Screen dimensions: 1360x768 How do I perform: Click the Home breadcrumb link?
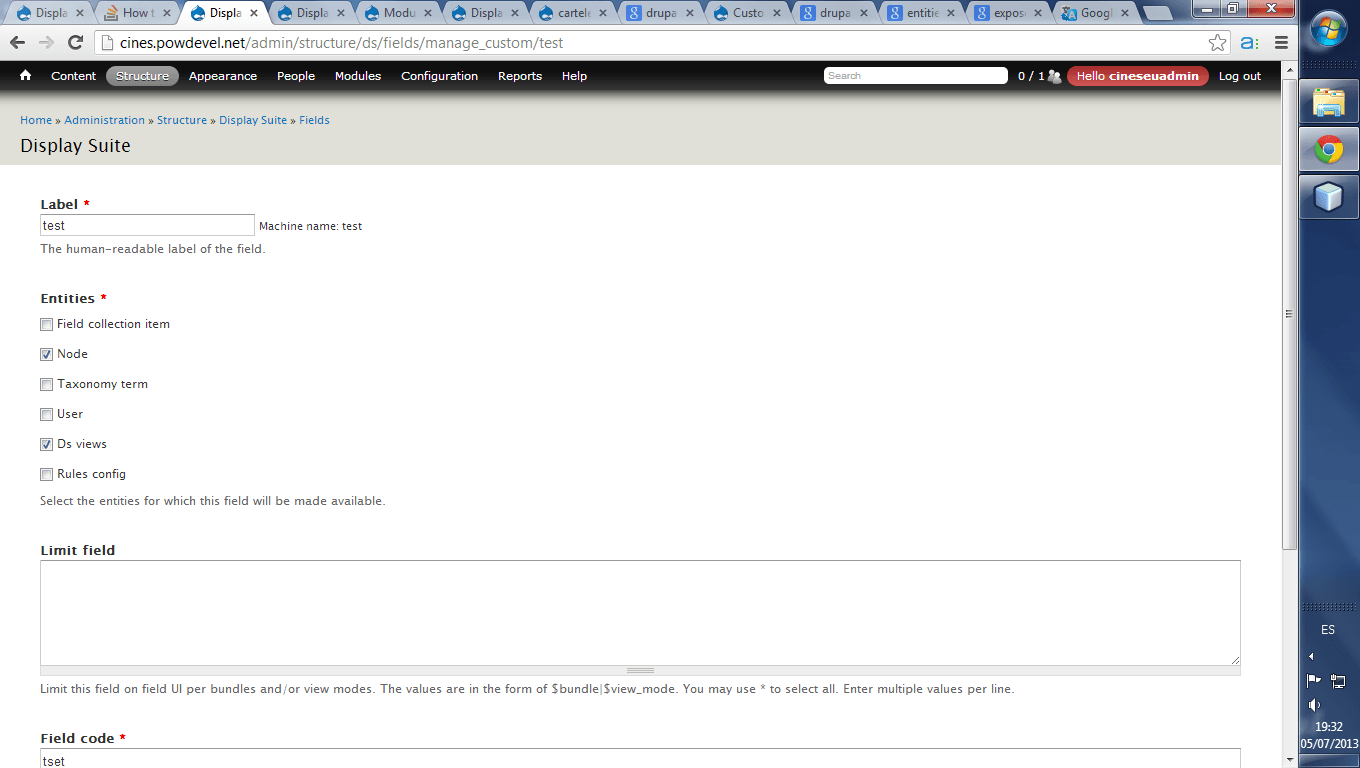coord(36,120)
